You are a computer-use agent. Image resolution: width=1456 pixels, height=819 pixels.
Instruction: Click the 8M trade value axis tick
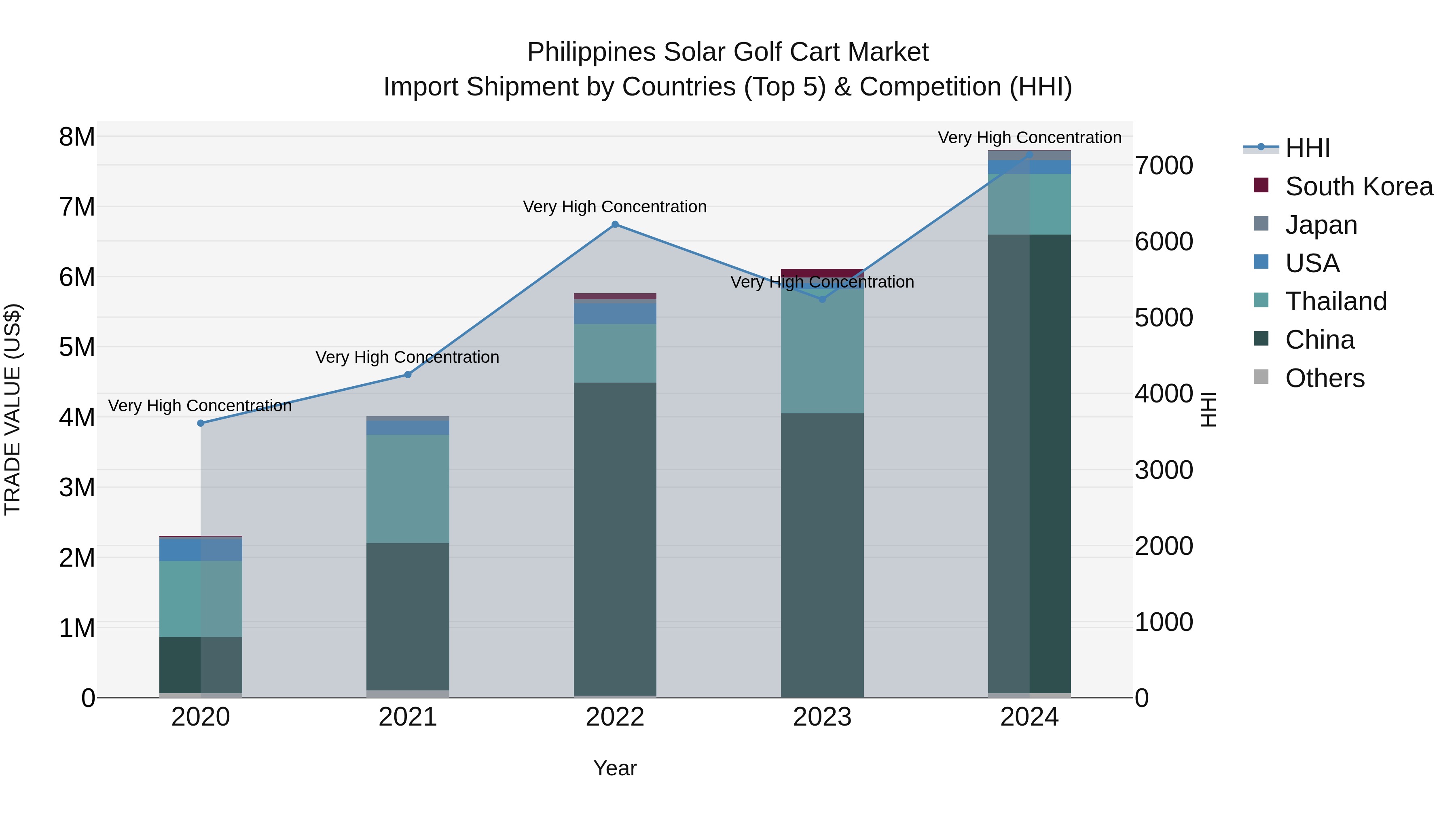coord(77,137)
